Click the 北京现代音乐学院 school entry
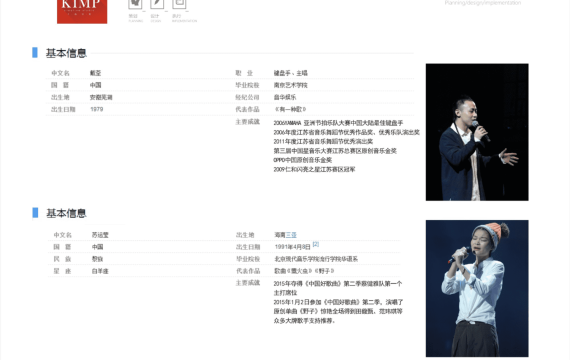Viewport: 570px width, 360px height. click(x=316, y=259)
